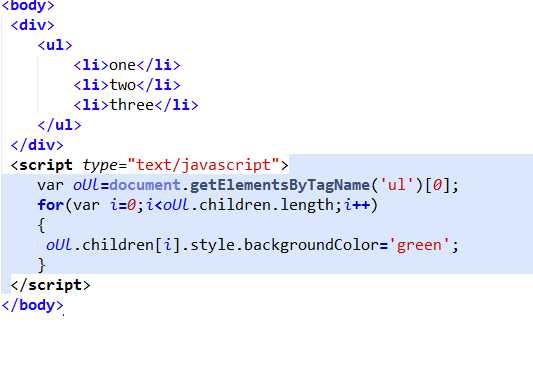Click the closing body tag
This screenshot has width=533, height=366.
[x=32, y=305]
